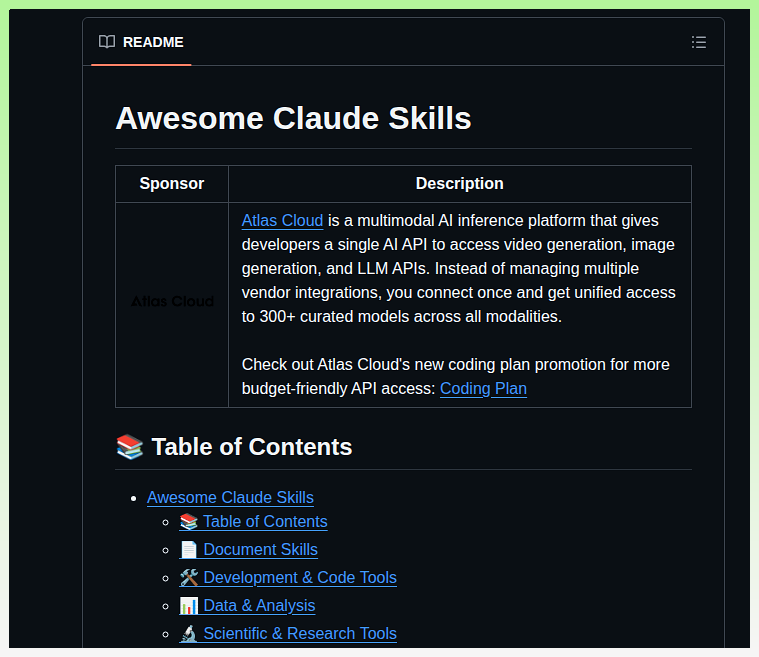Click the README book icon

tap(107, 42)
